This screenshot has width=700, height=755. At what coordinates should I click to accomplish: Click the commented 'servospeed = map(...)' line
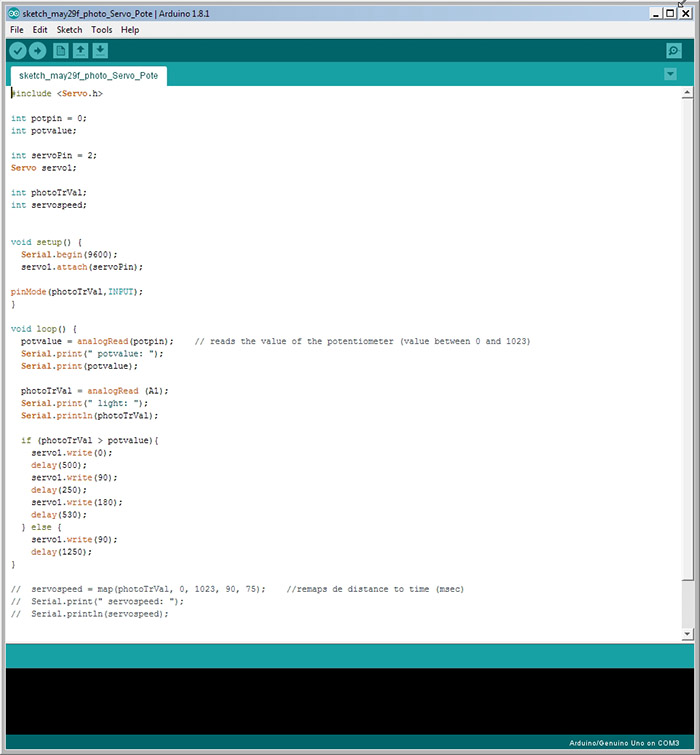138,589
